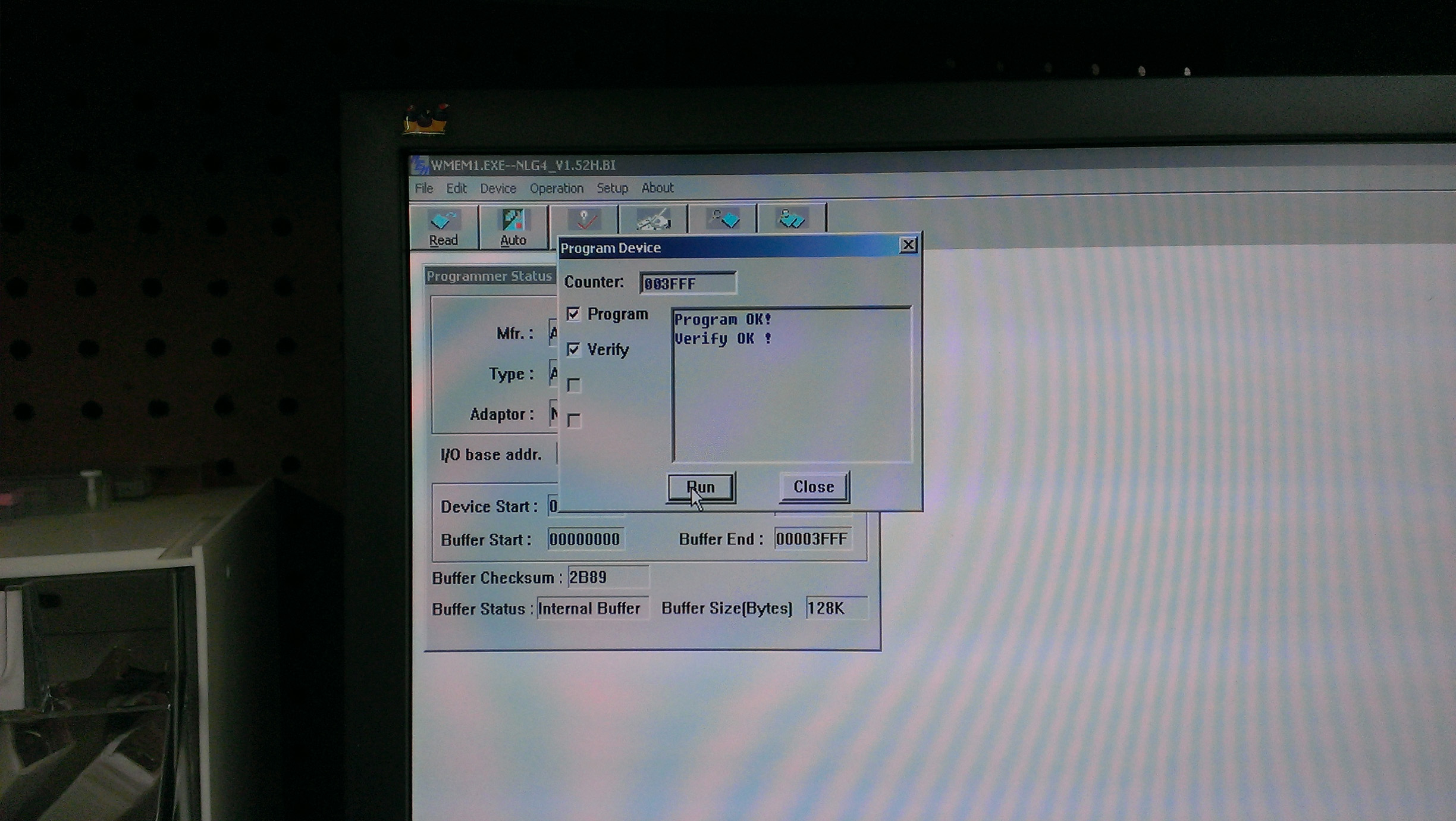Open the Device menu
The height and width of the screenshot is (821, 1456).
click(x=498, y=189)
